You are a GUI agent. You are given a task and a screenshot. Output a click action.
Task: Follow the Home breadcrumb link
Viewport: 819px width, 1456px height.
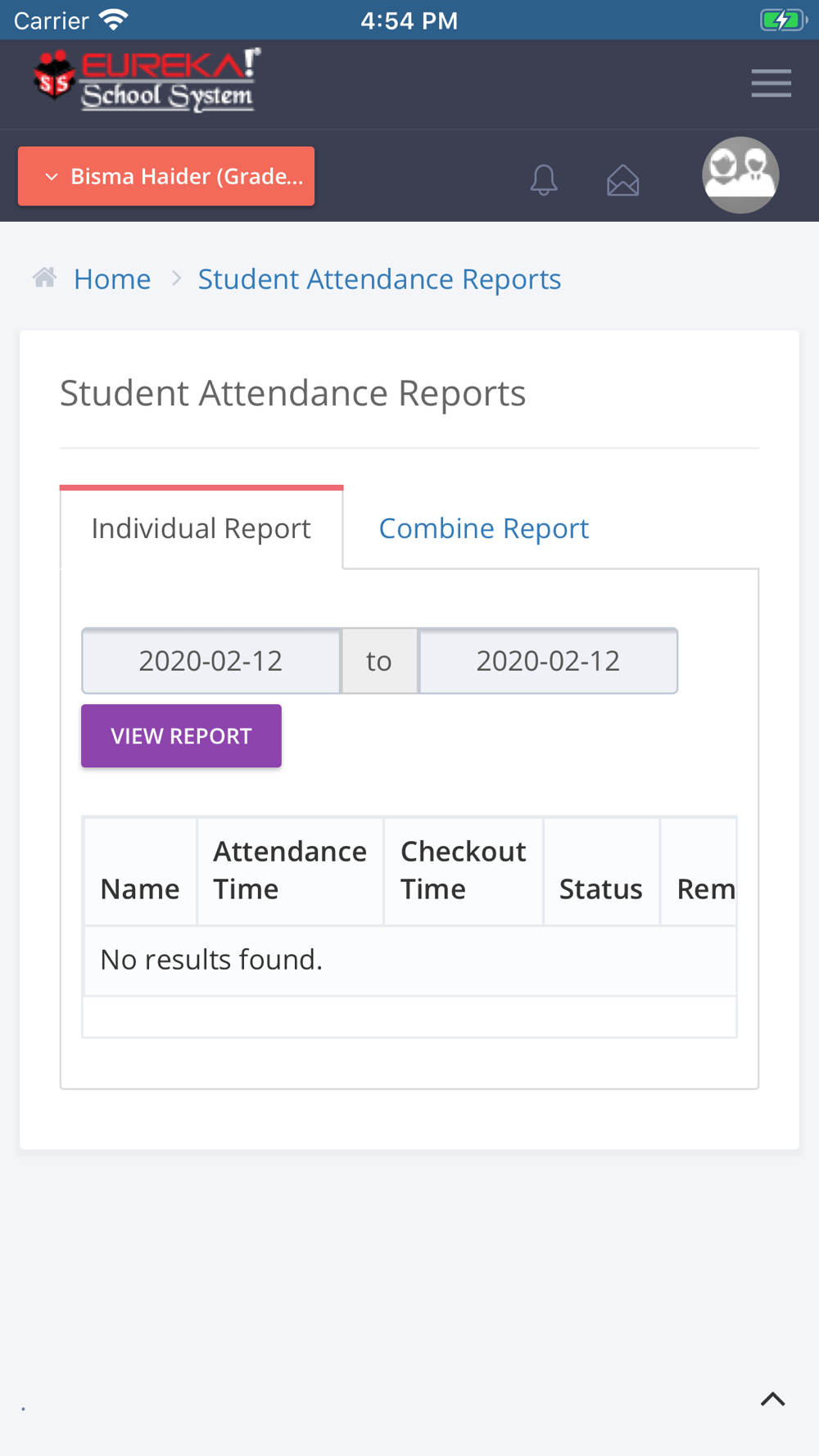[112, 279]
